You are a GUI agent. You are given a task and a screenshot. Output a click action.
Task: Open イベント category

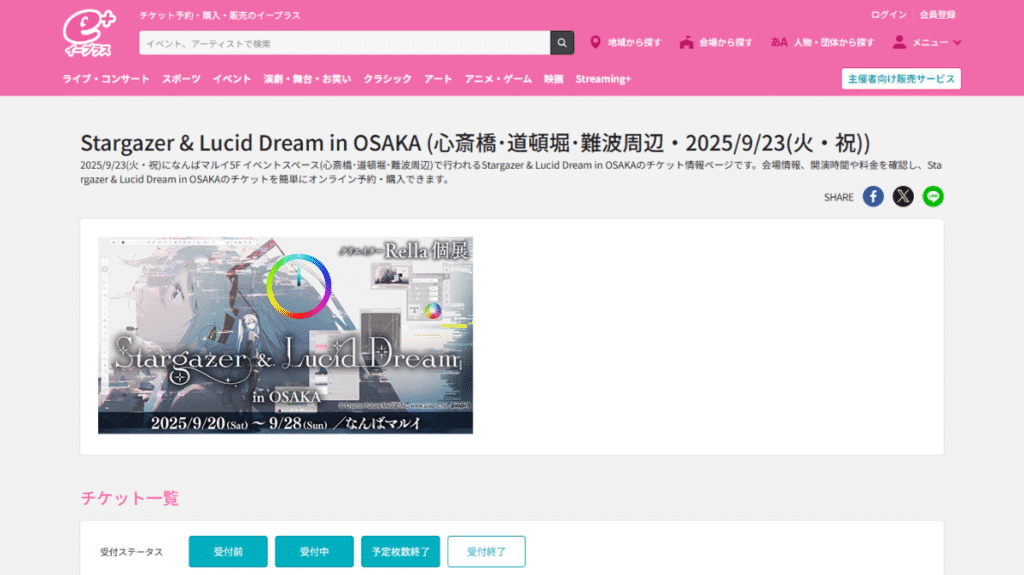pyautogui.click(x=232, y=78)
